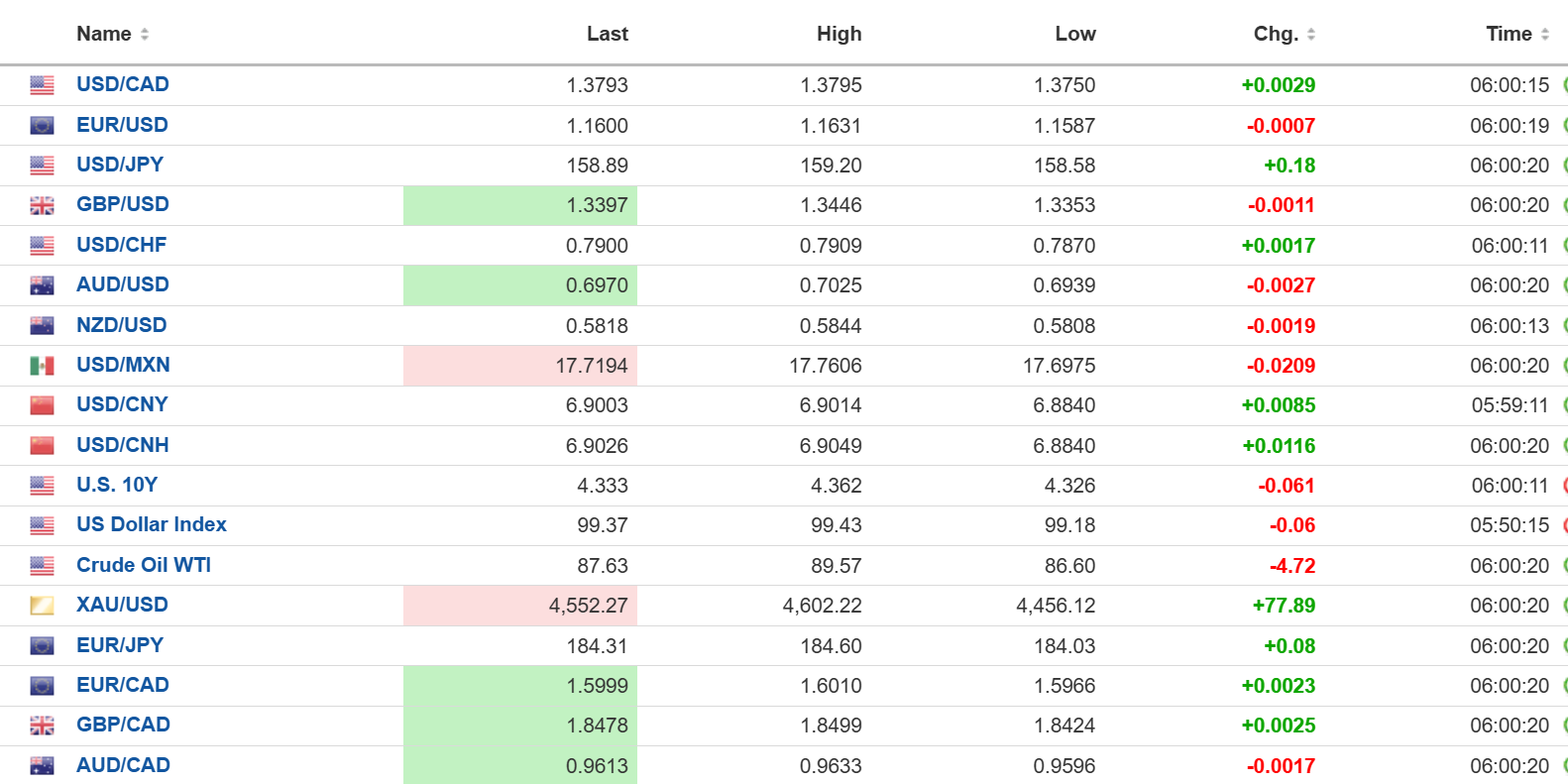Click the Mexican flag icon beside USD/MXN

[42, 366]
